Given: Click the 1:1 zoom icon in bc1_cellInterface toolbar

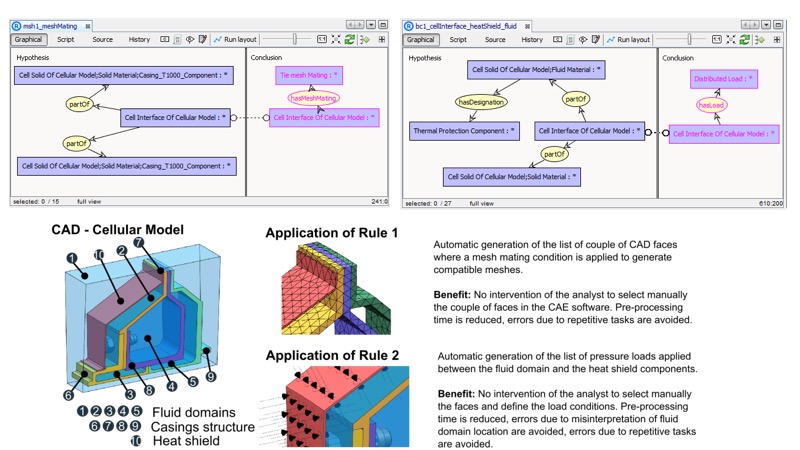Looking at the screenshot, I should coord(713,40).
